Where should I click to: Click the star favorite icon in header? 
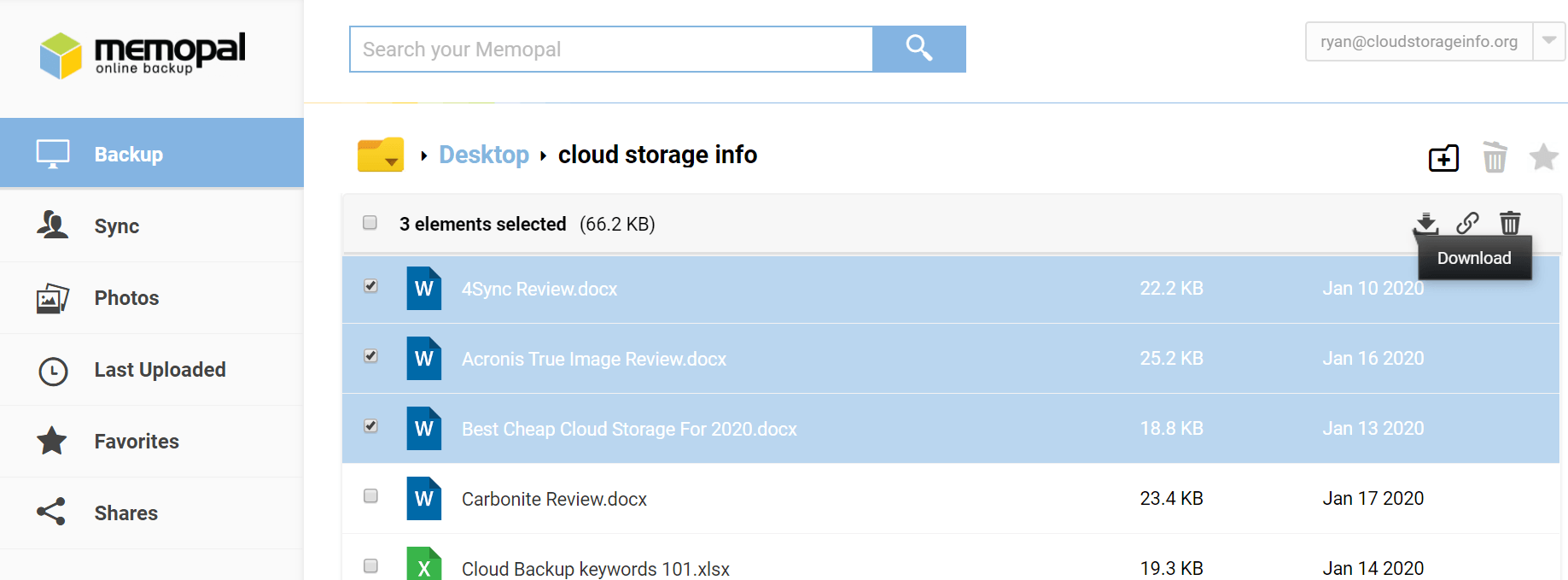pyautogui.click(x=1543, y=157)
